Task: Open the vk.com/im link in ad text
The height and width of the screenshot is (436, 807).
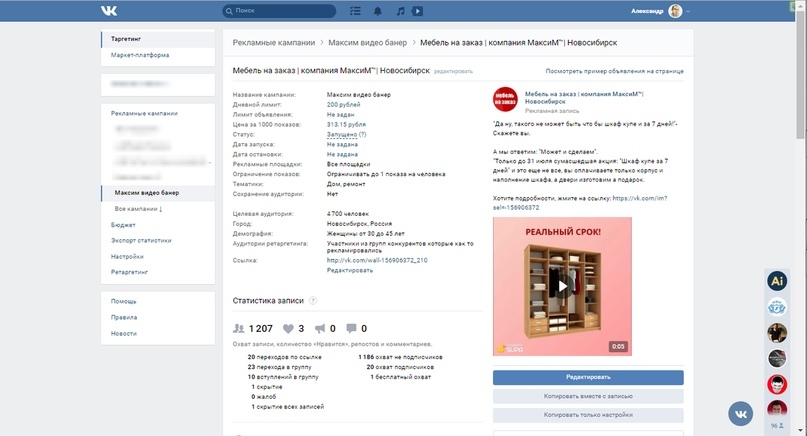Action: pyautogui.click(x=580, y=203)
